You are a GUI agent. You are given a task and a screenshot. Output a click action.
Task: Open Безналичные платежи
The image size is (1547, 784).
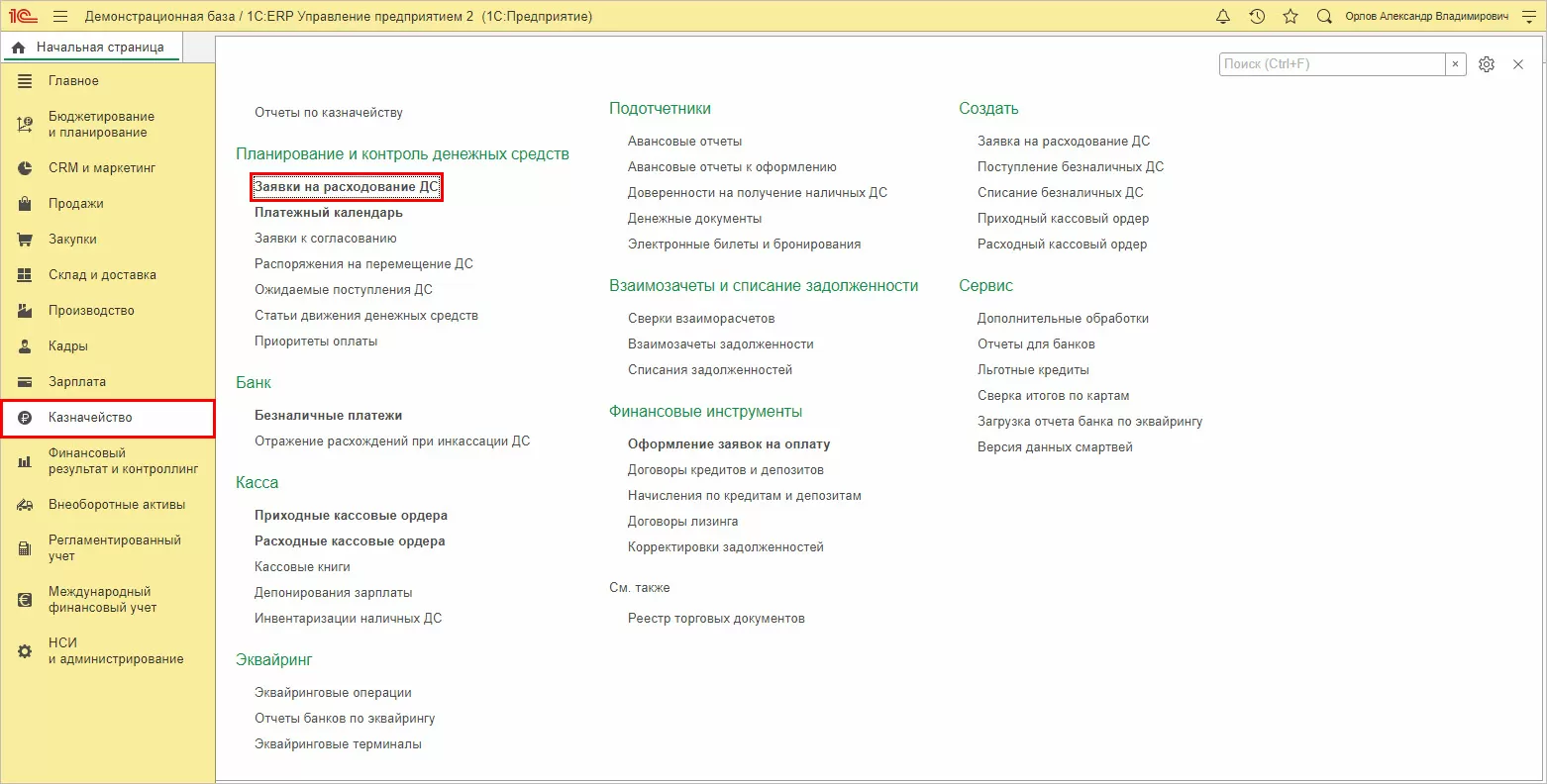coord(329,416)
